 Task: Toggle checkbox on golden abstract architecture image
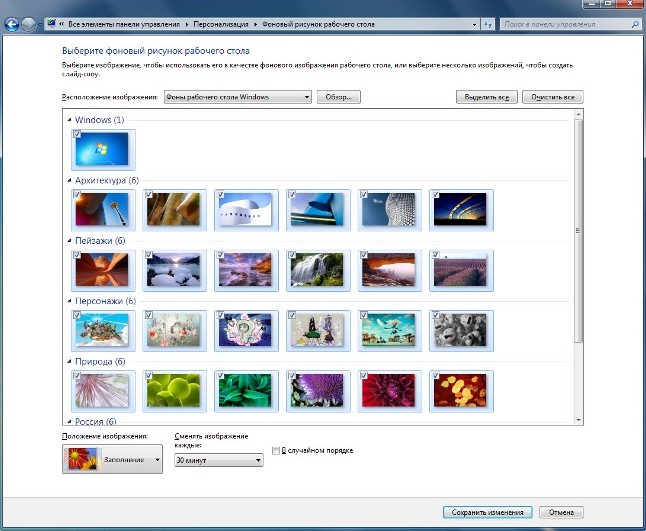click(x=149, y=194)
